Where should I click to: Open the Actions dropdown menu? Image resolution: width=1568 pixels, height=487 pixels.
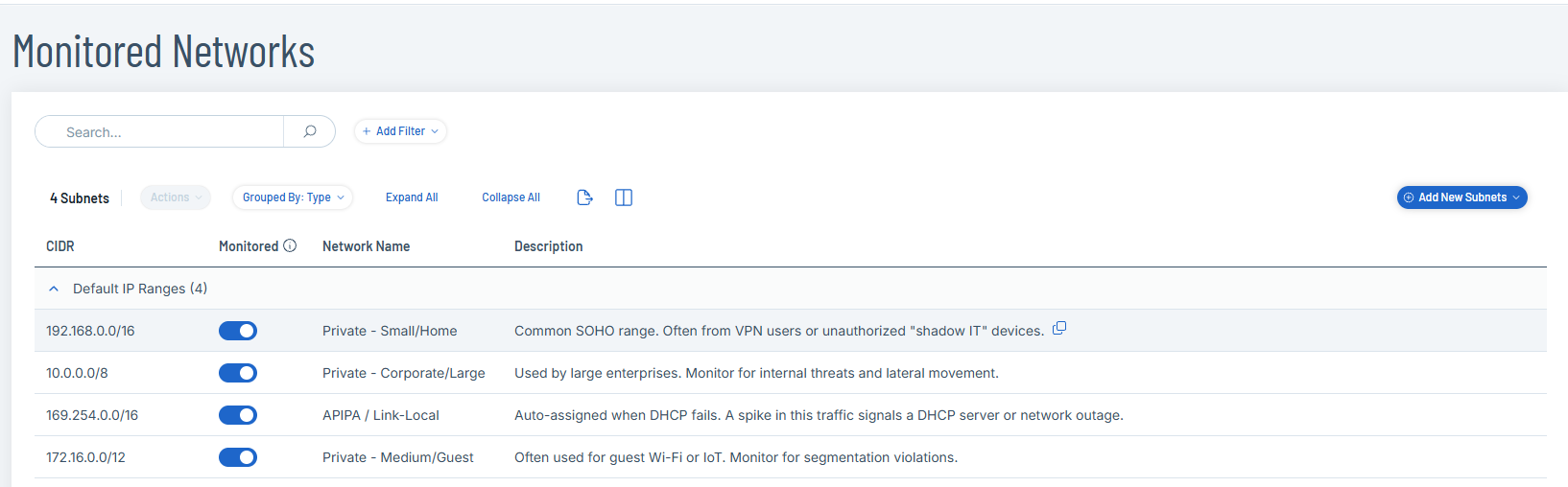coord(176,197)
